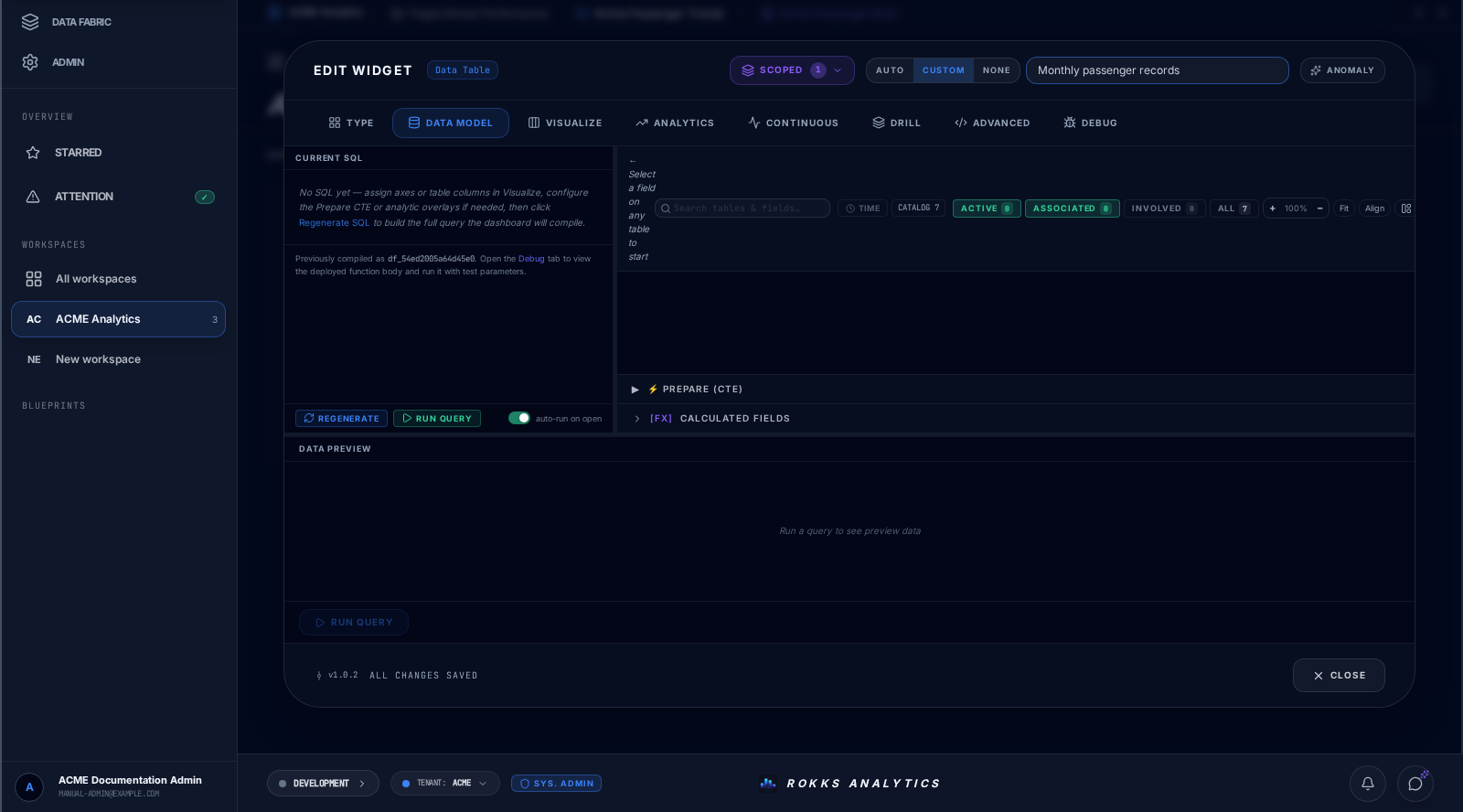The image size is (1463, 812).
Task: Click the CLOSE button
Action: (x=1339, y=676)
